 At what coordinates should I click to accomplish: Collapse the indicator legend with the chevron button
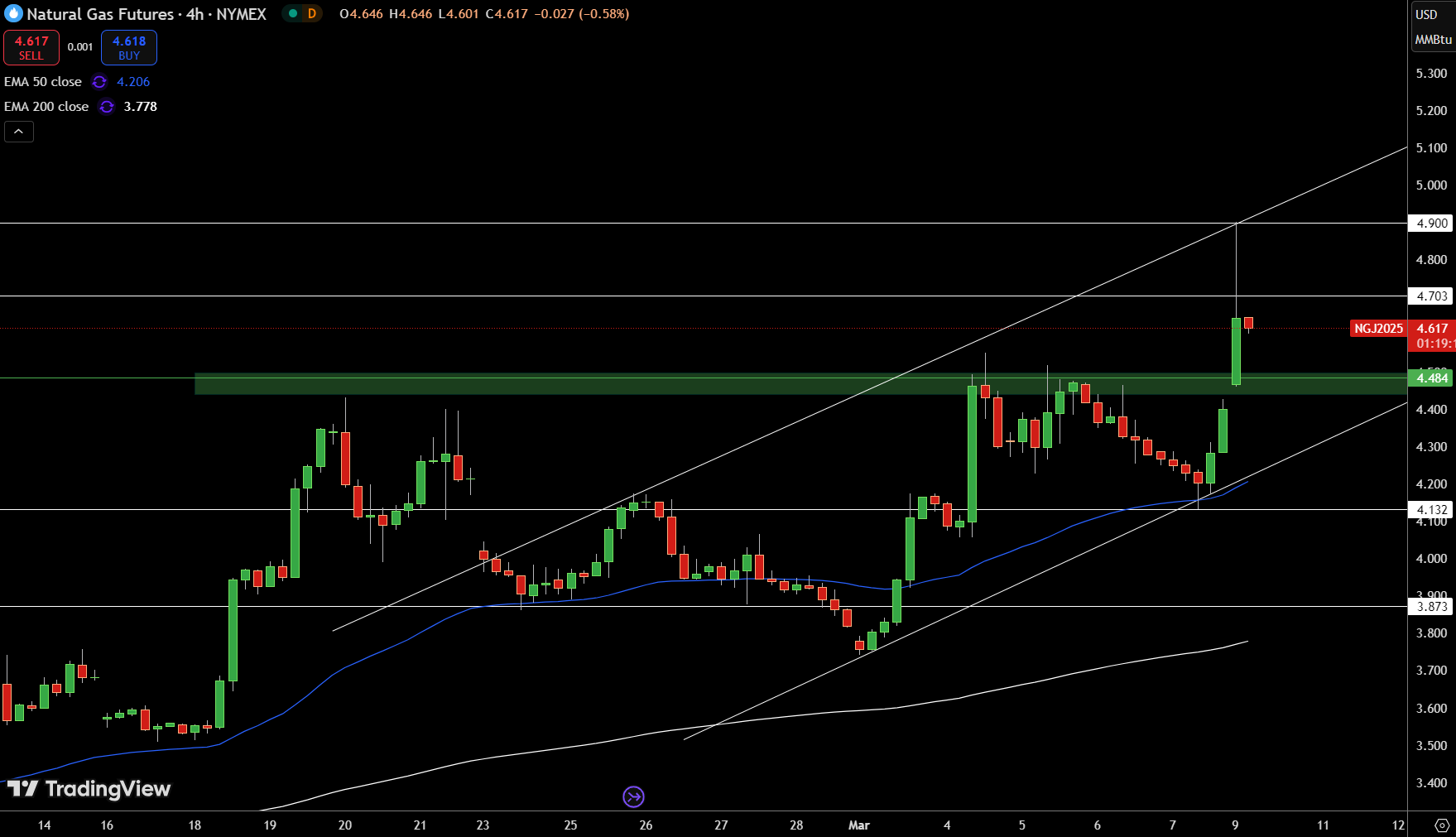tap(19, 132)
